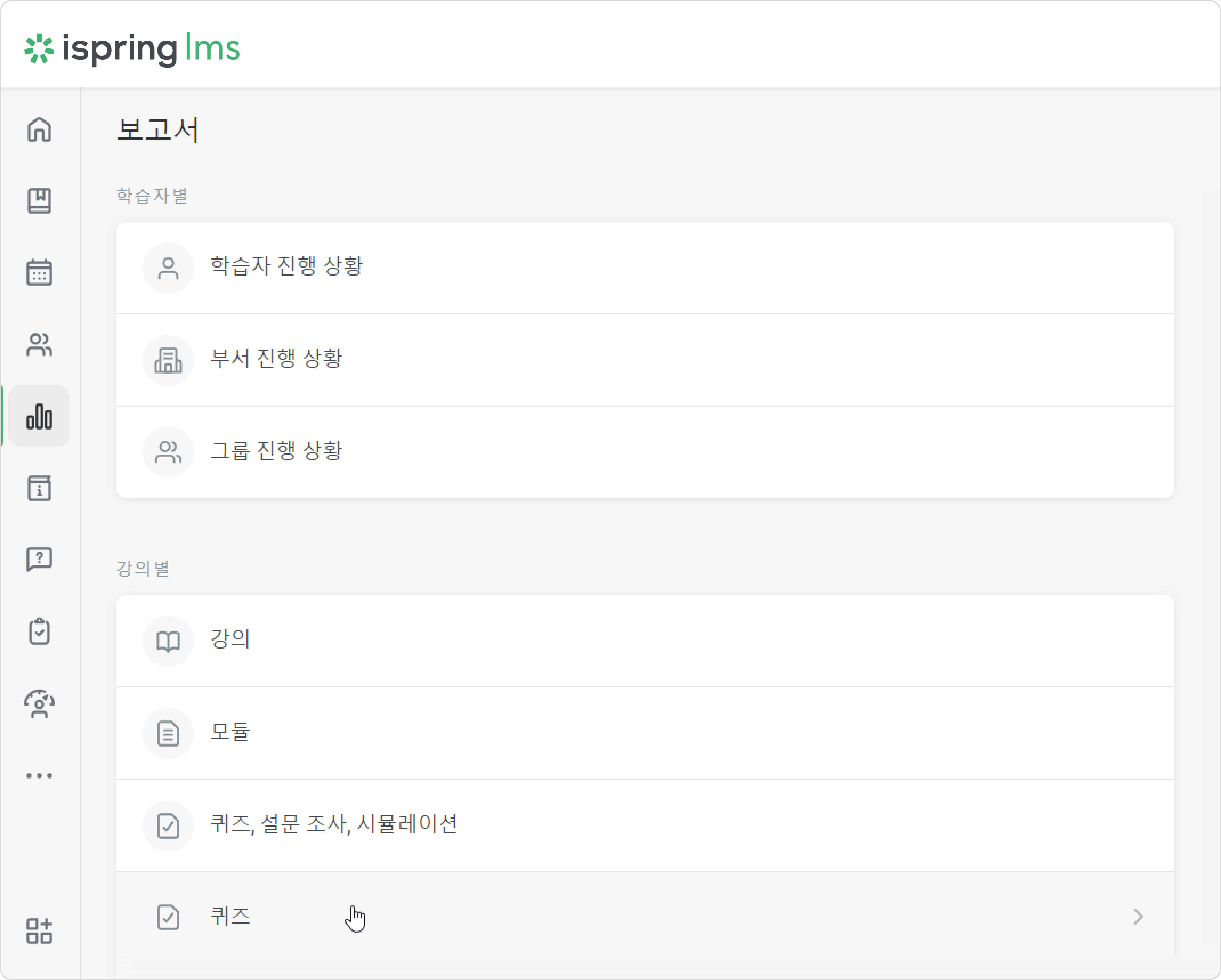Open 퀴즈, 설문 조사, 시뮬레이션 report
Screen dimensions: 1221x980
click(x=645, y=825)
